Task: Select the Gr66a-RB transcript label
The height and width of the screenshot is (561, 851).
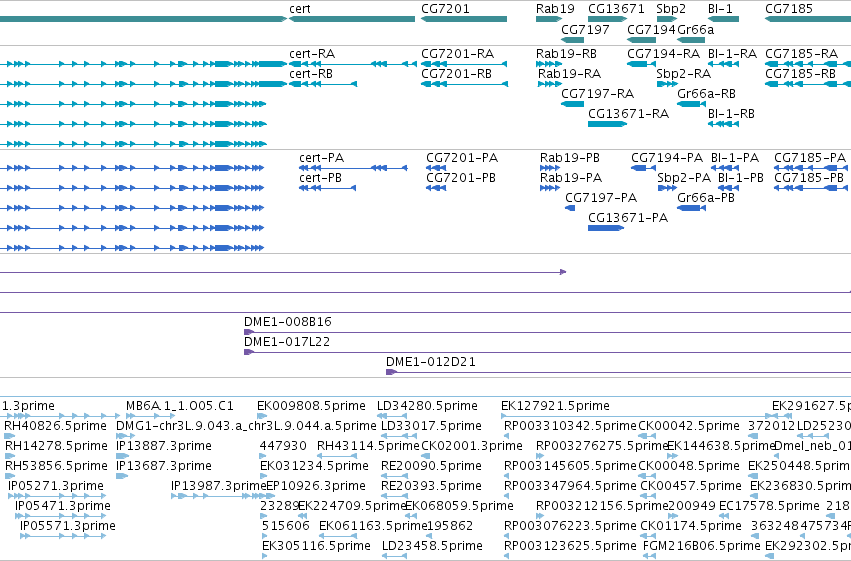Action: tap(706, 93)
